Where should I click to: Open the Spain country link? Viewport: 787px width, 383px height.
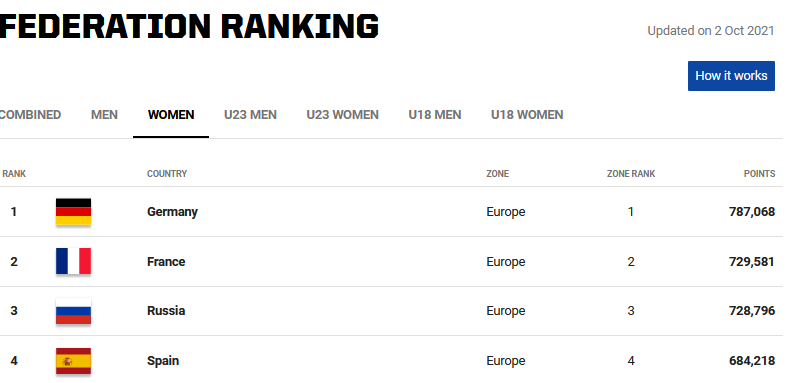tap(163, 361)
